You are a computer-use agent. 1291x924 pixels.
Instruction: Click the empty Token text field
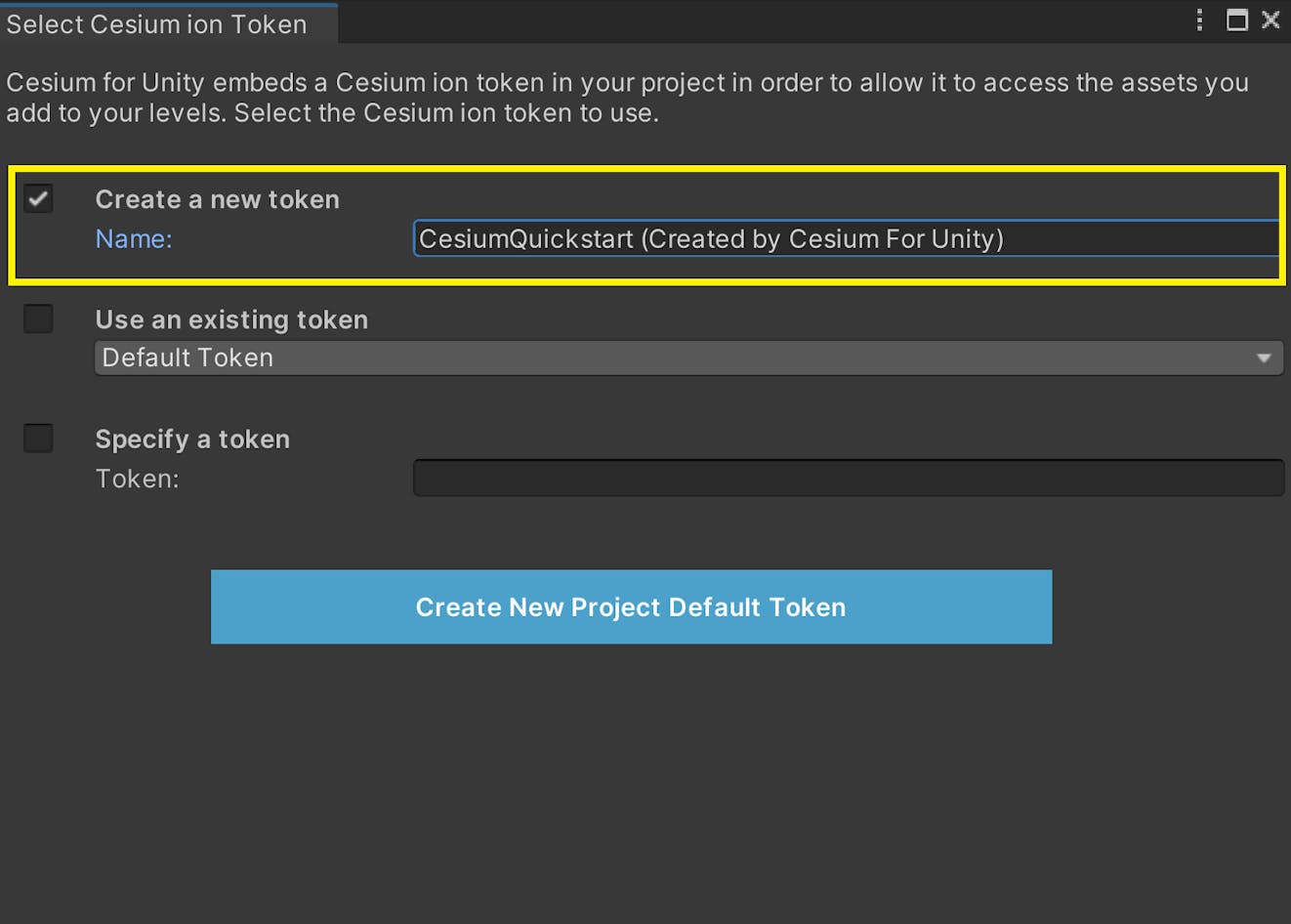[848, 478]
